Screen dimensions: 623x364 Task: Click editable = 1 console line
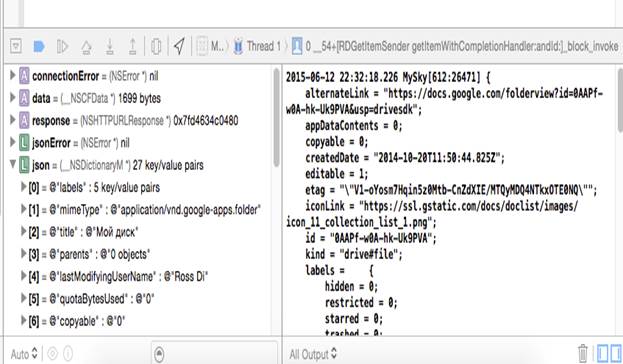pyautogui.click(x=337, y=174)
